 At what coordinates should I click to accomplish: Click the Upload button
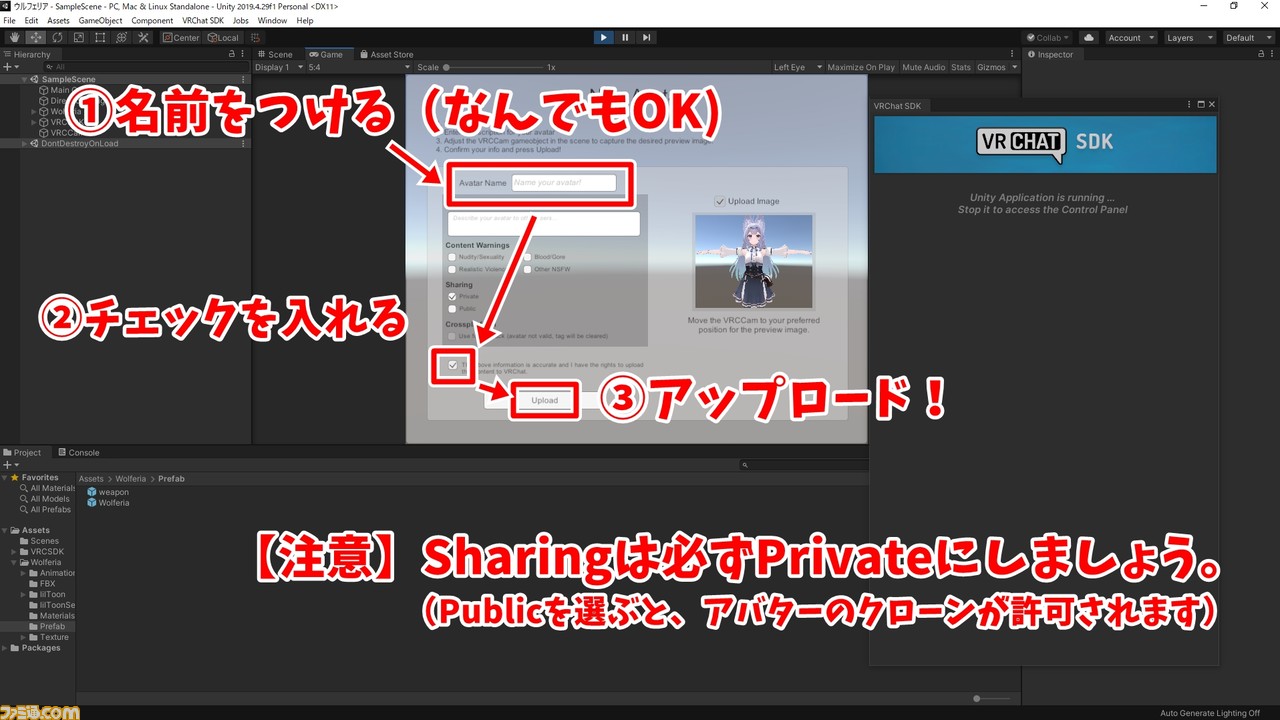click(545, 400)
